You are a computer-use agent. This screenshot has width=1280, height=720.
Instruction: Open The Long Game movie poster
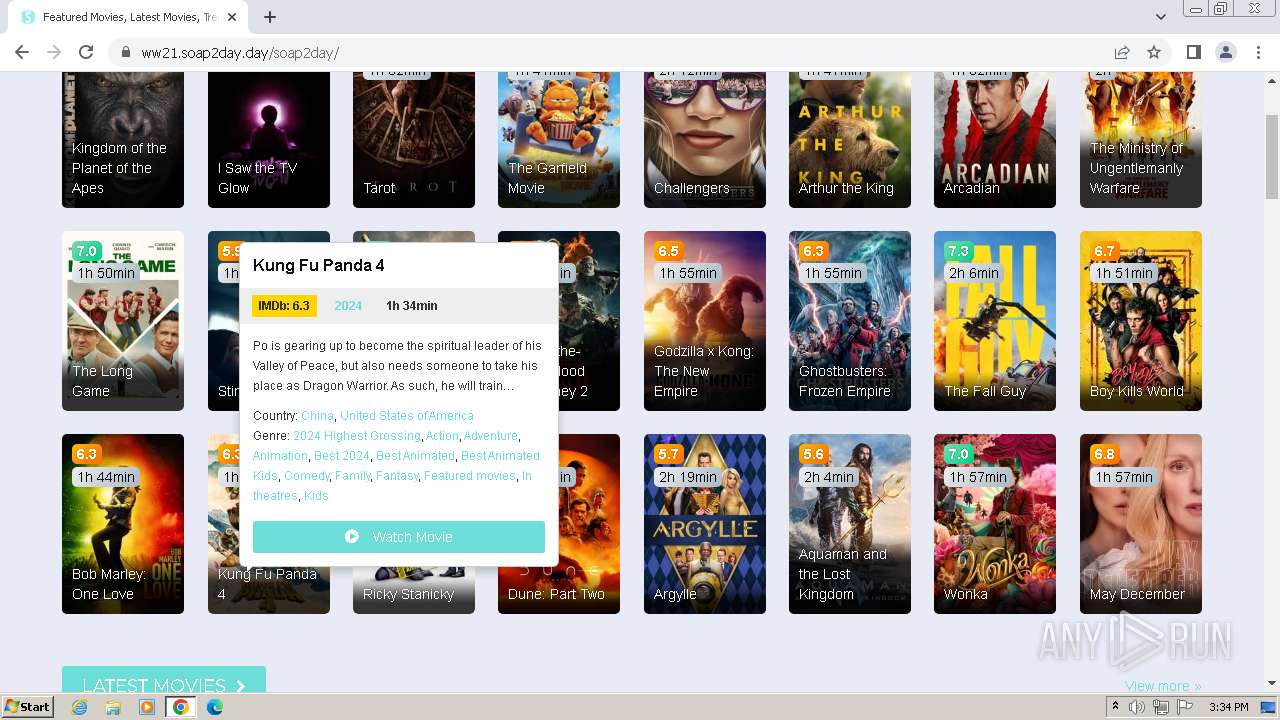click(123, 321)
